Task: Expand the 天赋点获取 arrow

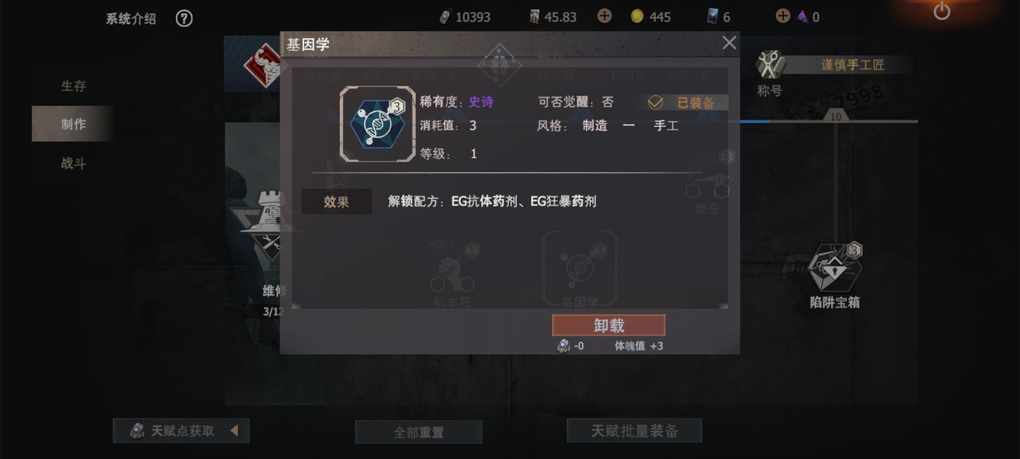Action: [234, 430]
